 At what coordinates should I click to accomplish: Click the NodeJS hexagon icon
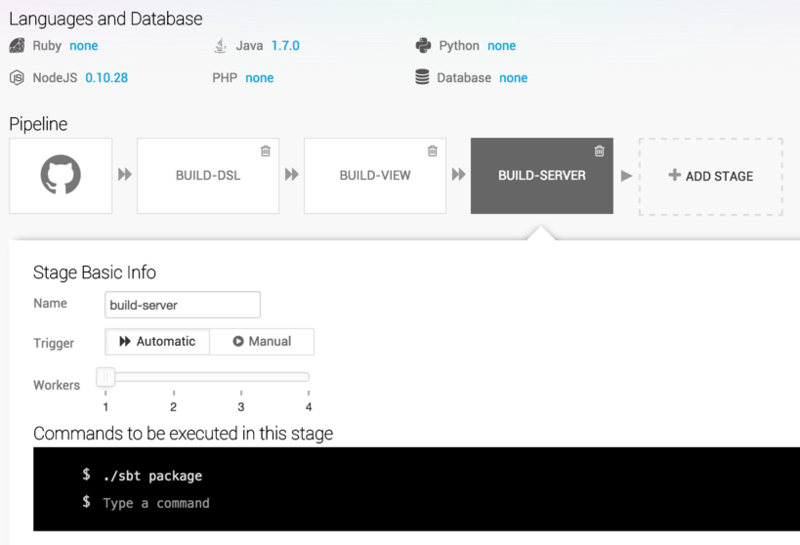point(17,78)
